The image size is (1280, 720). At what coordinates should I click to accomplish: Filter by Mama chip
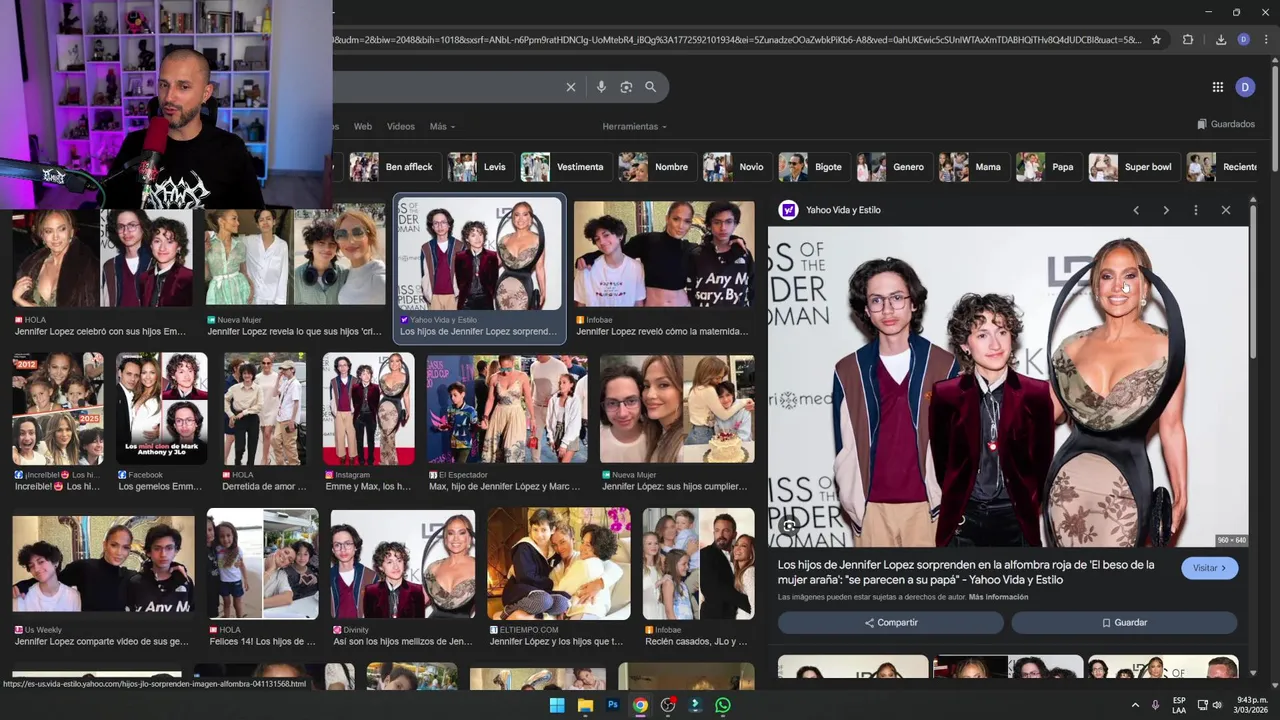point(972,167)
